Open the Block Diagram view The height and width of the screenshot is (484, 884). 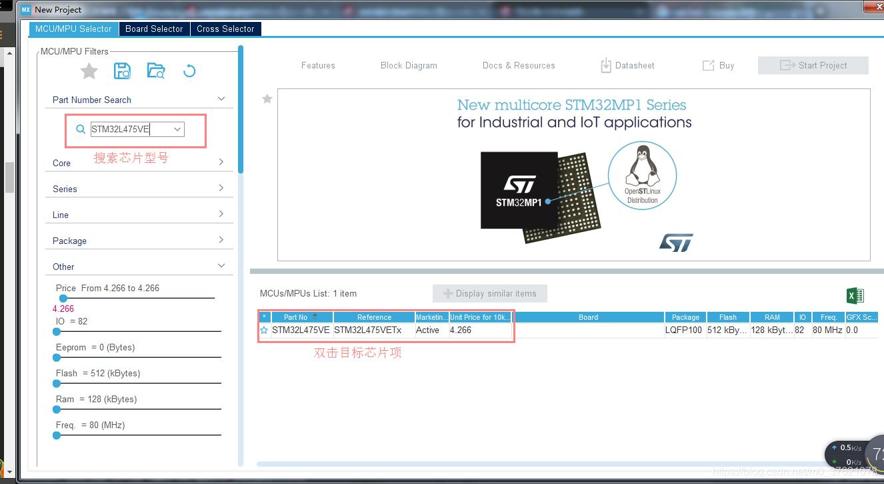(x=409, y=65)
